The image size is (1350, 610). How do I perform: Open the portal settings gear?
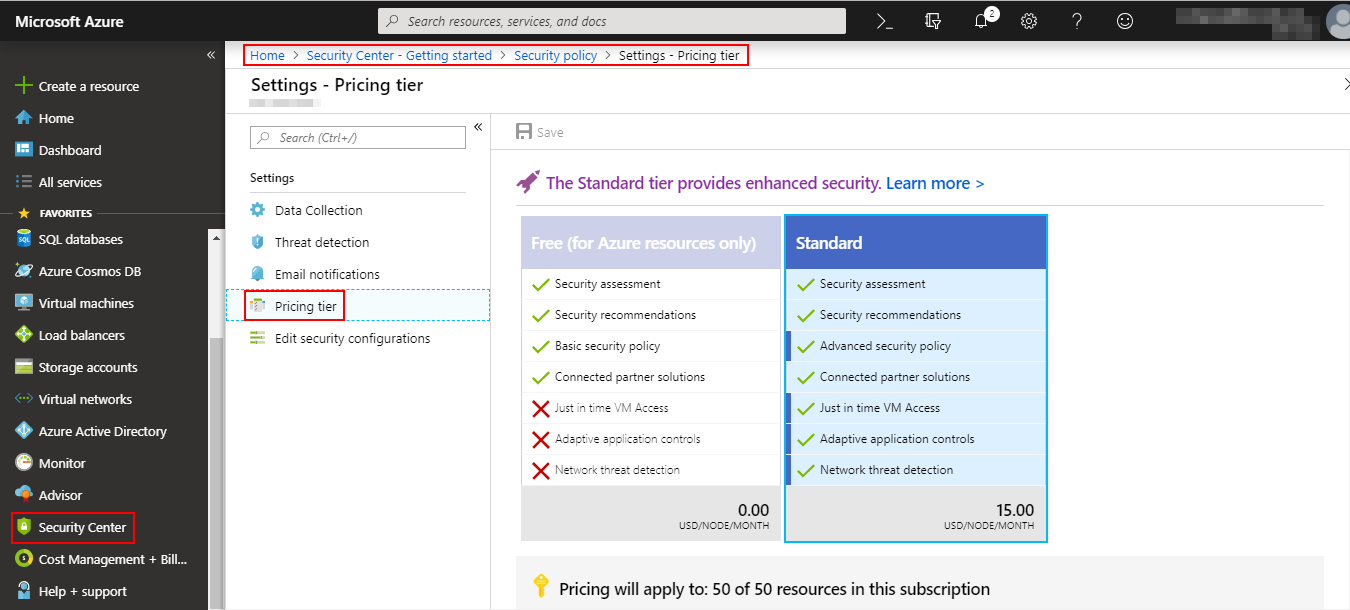point(1029,21)
